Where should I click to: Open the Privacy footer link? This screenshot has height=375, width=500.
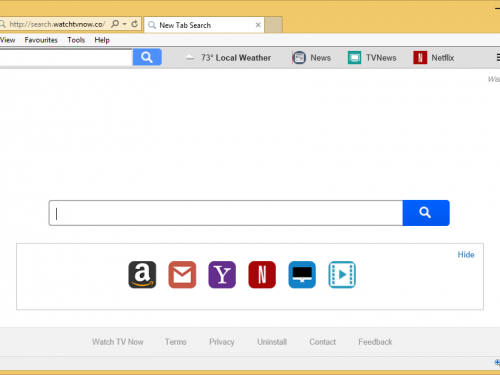tap(222, 342)
